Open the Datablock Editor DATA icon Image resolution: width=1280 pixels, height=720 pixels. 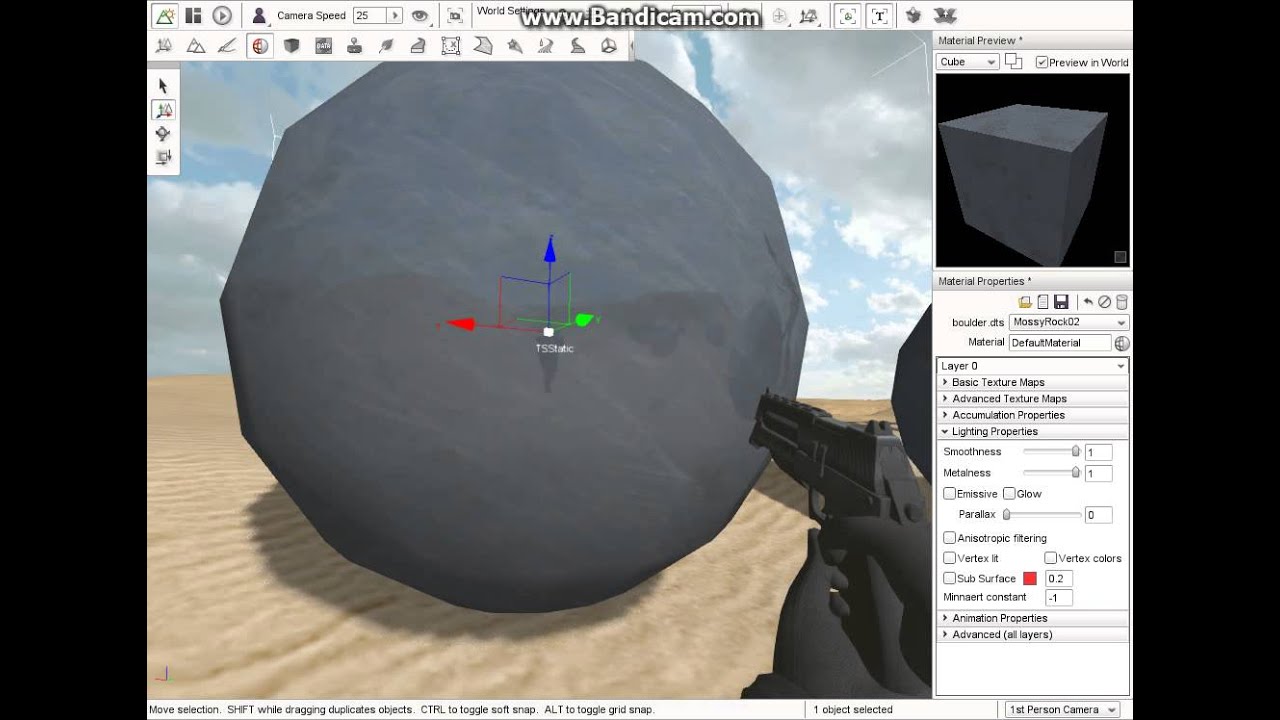[x=323, y=45]
